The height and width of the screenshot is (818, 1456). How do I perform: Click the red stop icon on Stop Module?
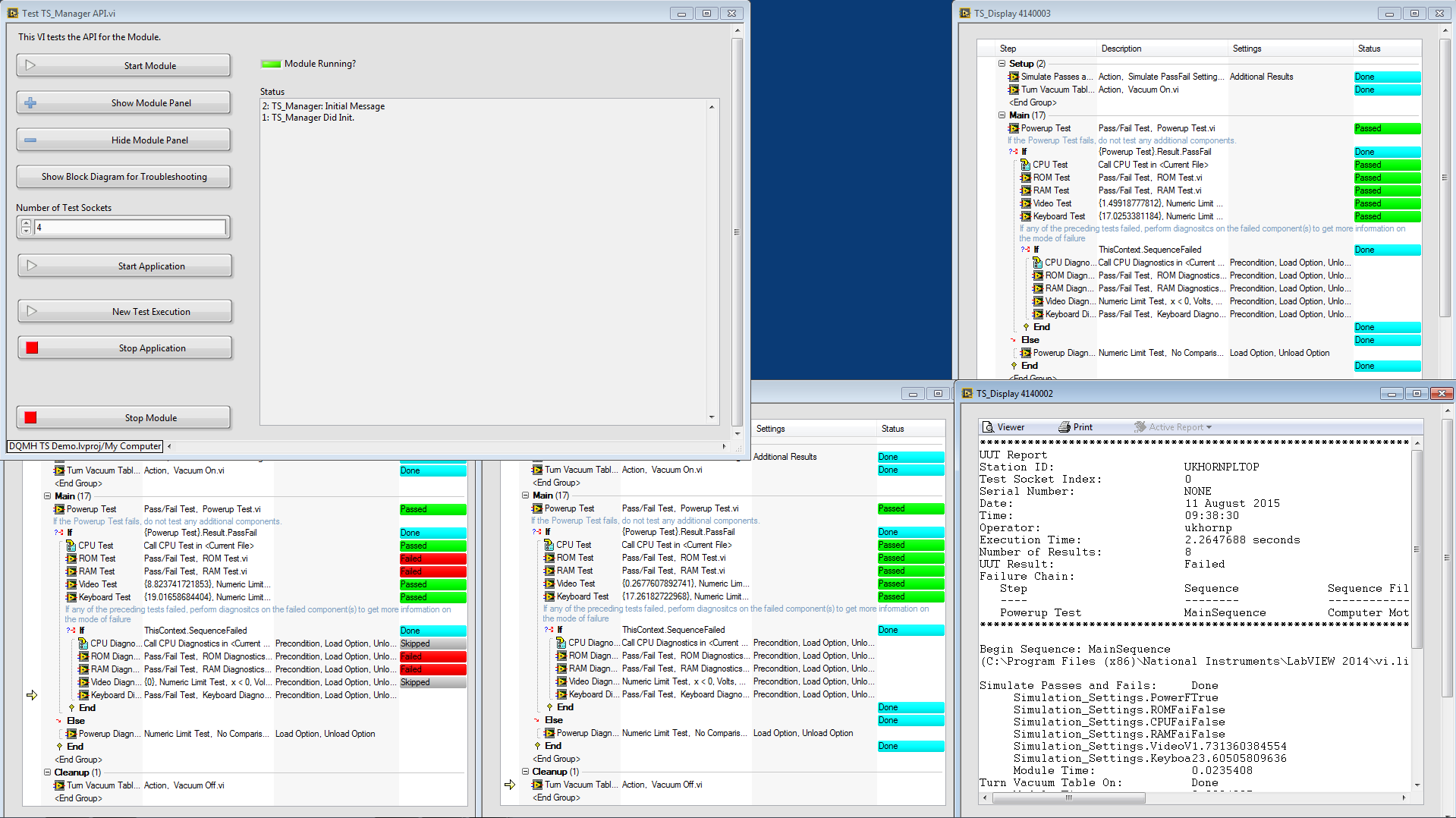coord(30,417)
